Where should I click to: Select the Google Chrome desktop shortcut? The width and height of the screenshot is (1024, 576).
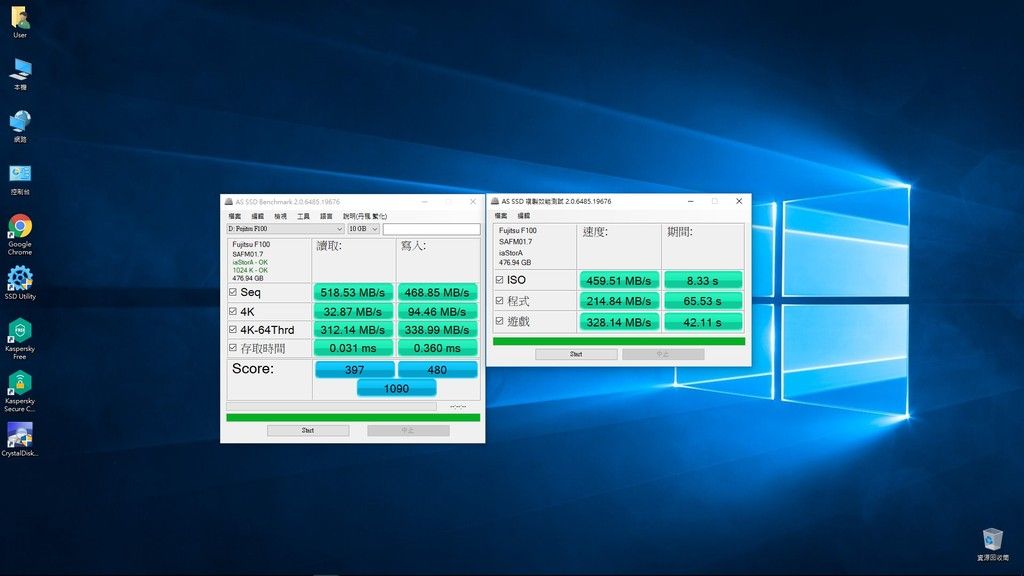[x=20, y=234]
